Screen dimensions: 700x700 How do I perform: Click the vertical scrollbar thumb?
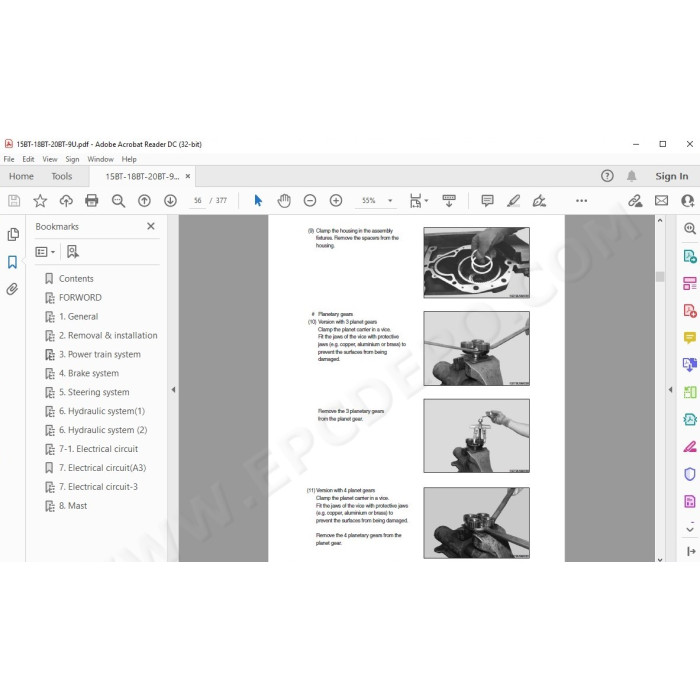point(660,276)
